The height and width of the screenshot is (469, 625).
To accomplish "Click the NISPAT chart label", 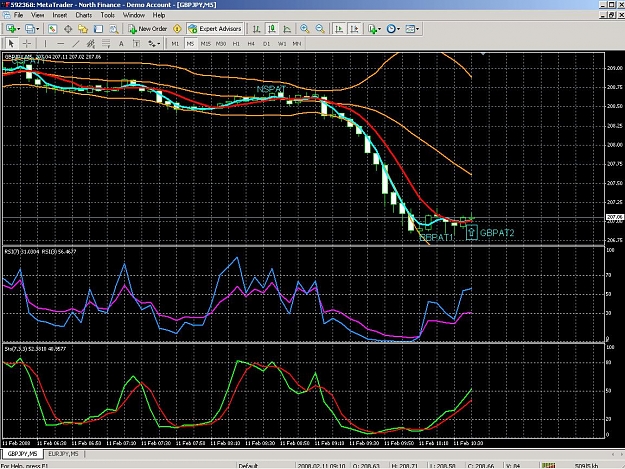I will [271, 89].
